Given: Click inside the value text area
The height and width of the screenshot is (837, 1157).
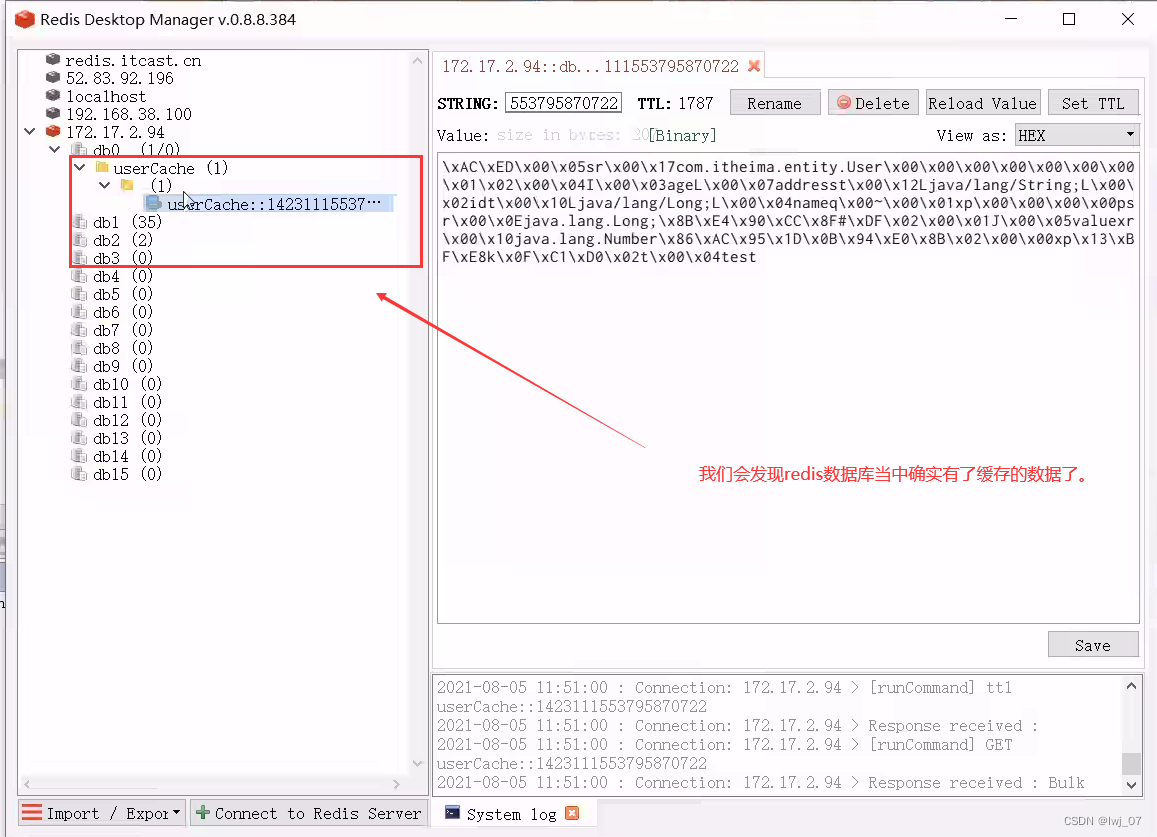Looking at the screenshot, I should click(788, 388).
